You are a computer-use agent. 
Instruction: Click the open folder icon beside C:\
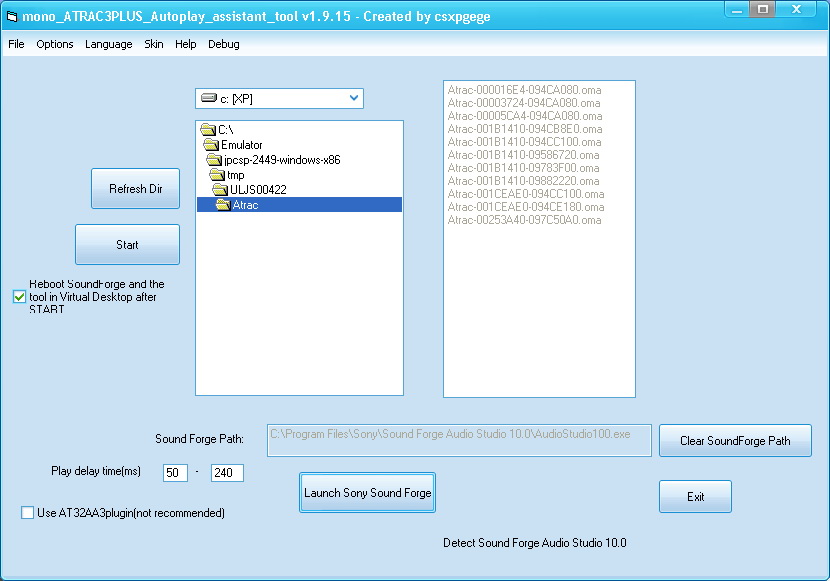(208, 130)
